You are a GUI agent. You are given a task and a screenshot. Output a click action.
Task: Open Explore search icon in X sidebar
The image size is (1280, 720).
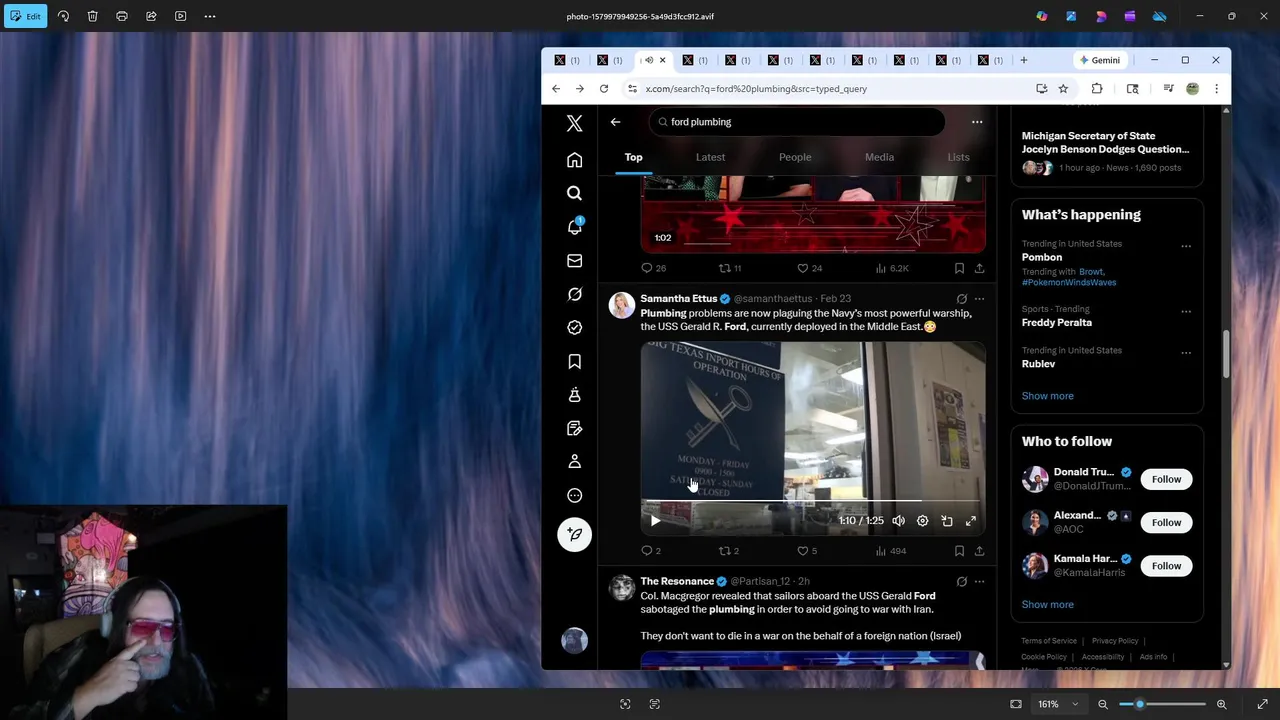pyautogui.click(x=574, y=194)
